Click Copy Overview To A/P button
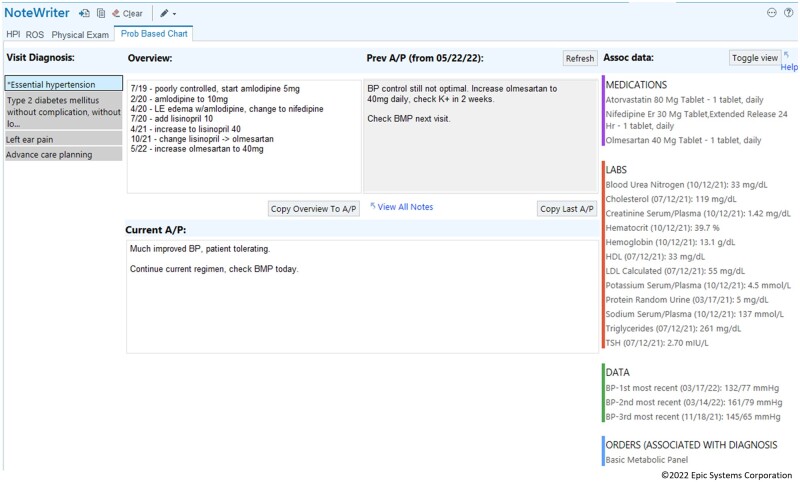Screen dimensions: 800x482 (x=313, y=208)
